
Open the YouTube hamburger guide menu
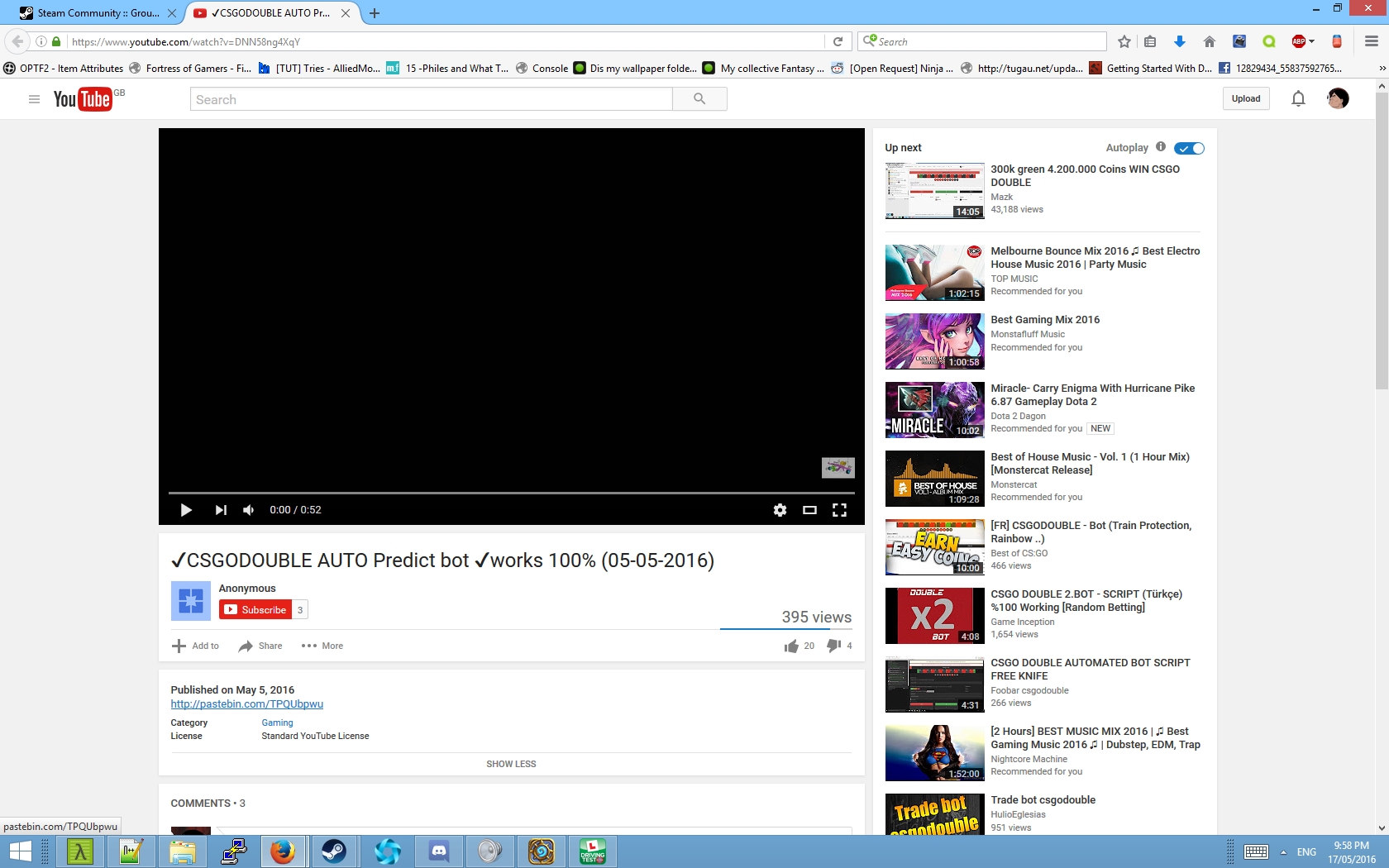click(34, 99)
